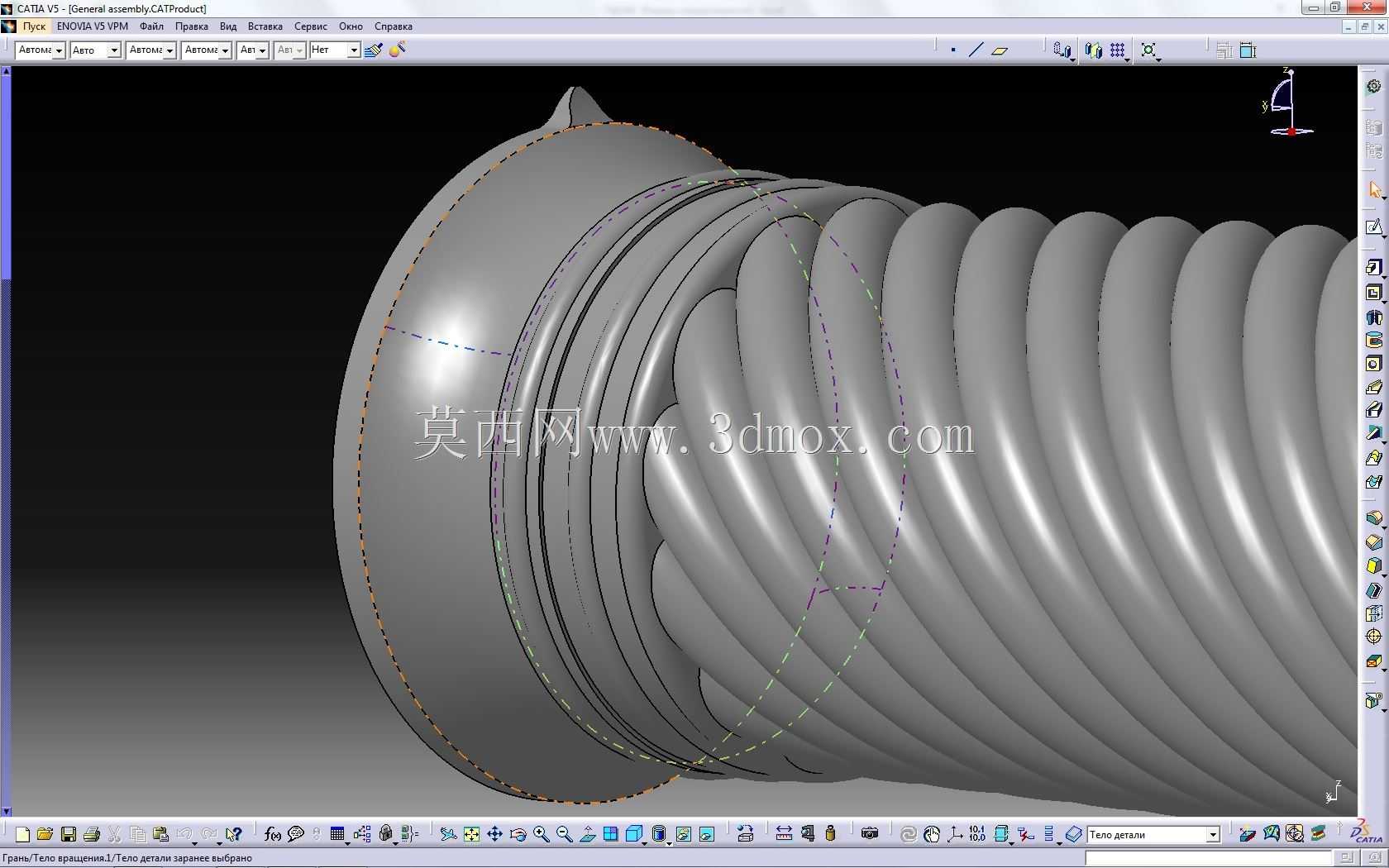Click the axis system icon
Image resolution: width=1389 pixels, height=868 pixels.
click(955, 834)
